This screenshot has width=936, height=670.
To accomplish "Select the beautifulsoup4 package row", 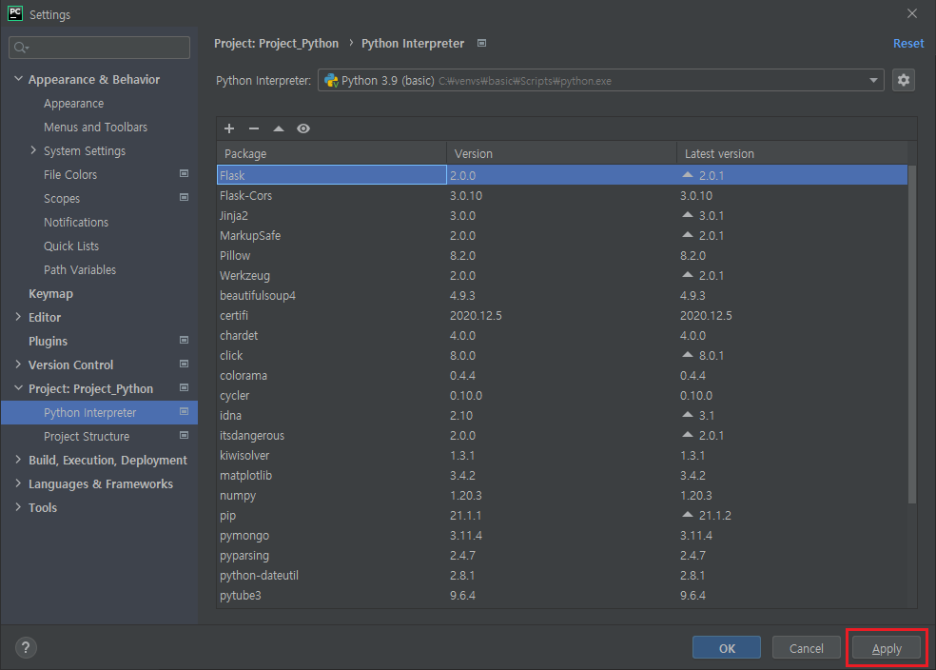I will pyautogui.click(x=562, y=296).
